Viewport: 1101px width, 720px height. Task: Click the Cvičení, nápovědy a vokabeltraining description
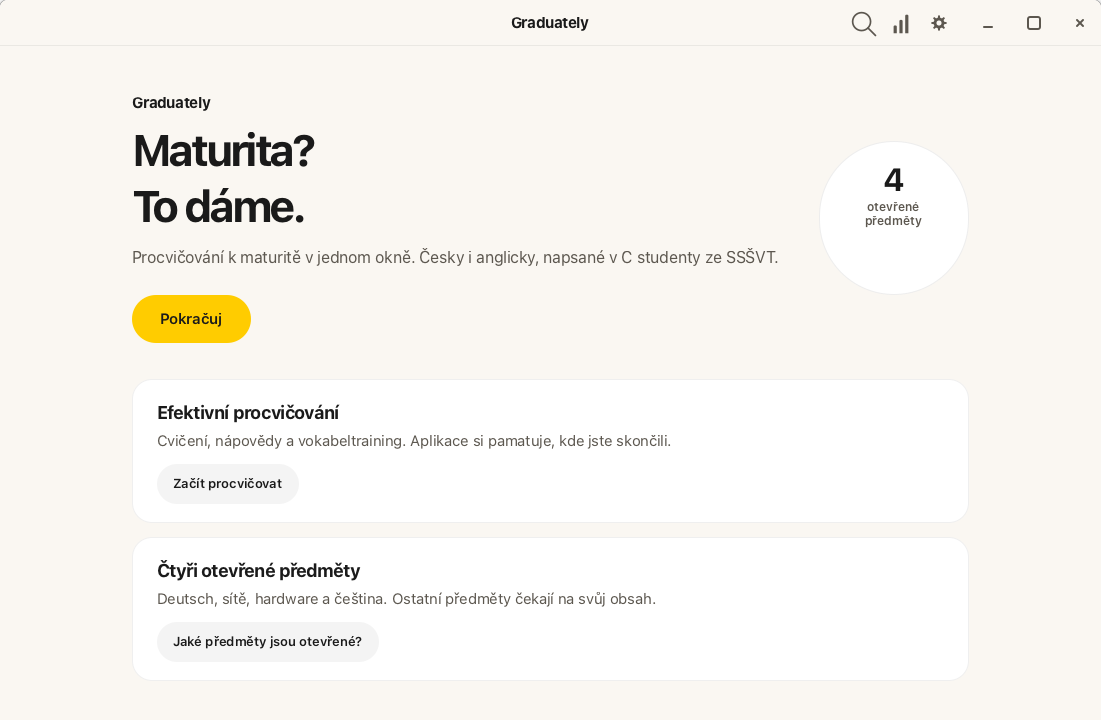click(414, 441)
